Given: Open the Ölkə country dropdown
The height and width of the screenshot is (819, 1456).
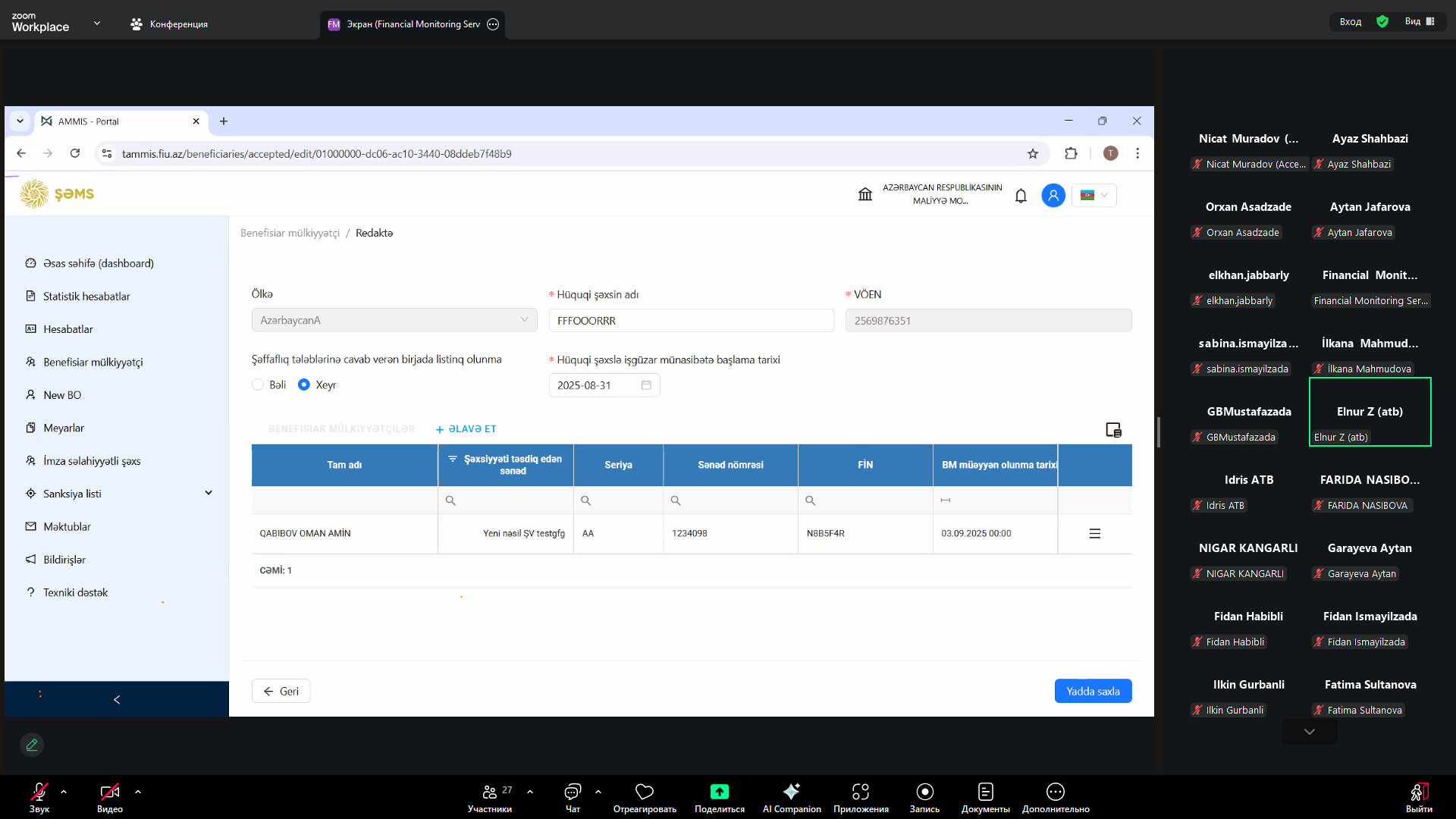Looking at the screenshot, I should 394,321.
